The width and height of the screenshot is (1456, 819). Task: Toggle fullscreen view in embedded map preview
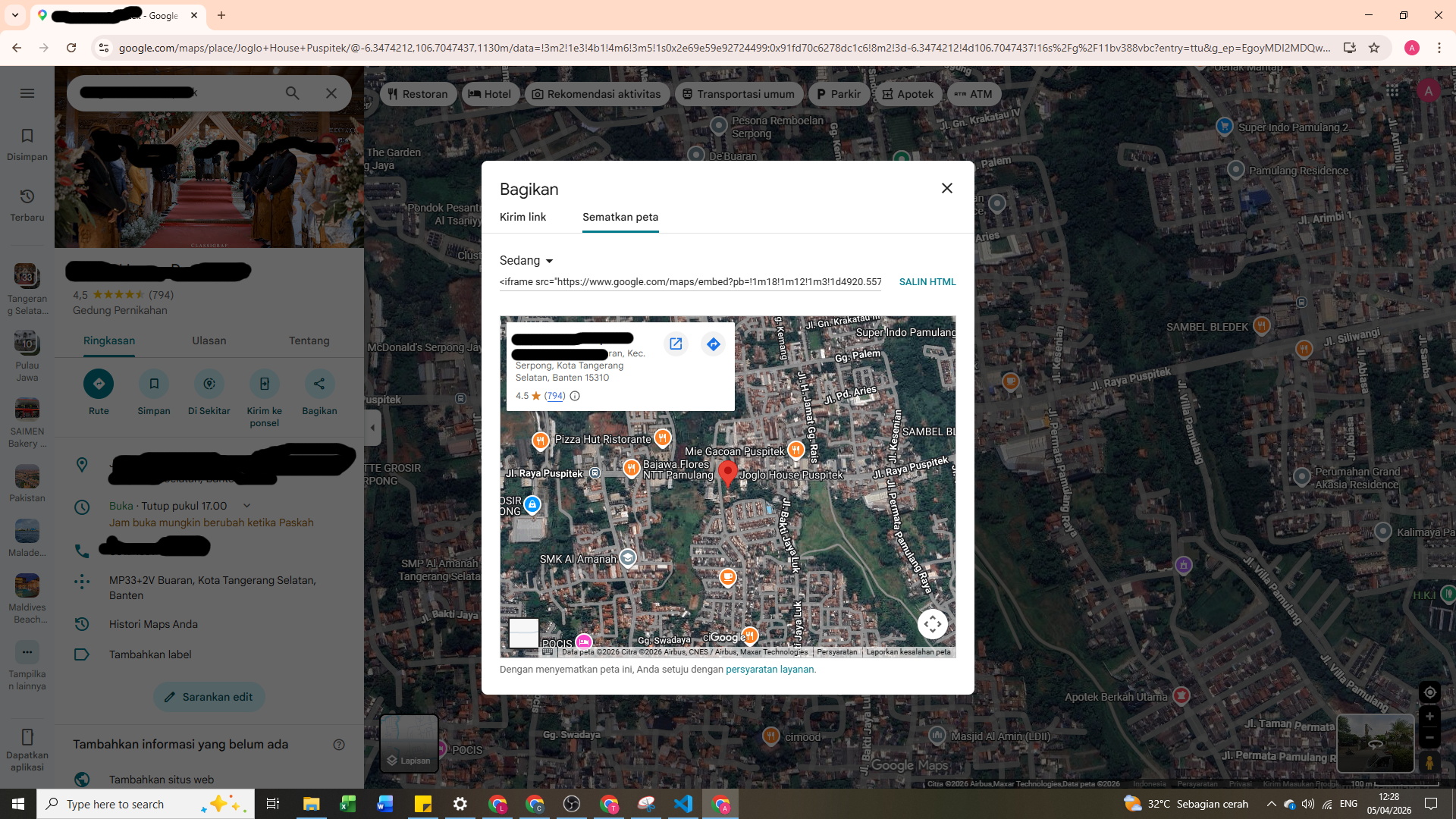pyautogui.click(x=932, y=624)
